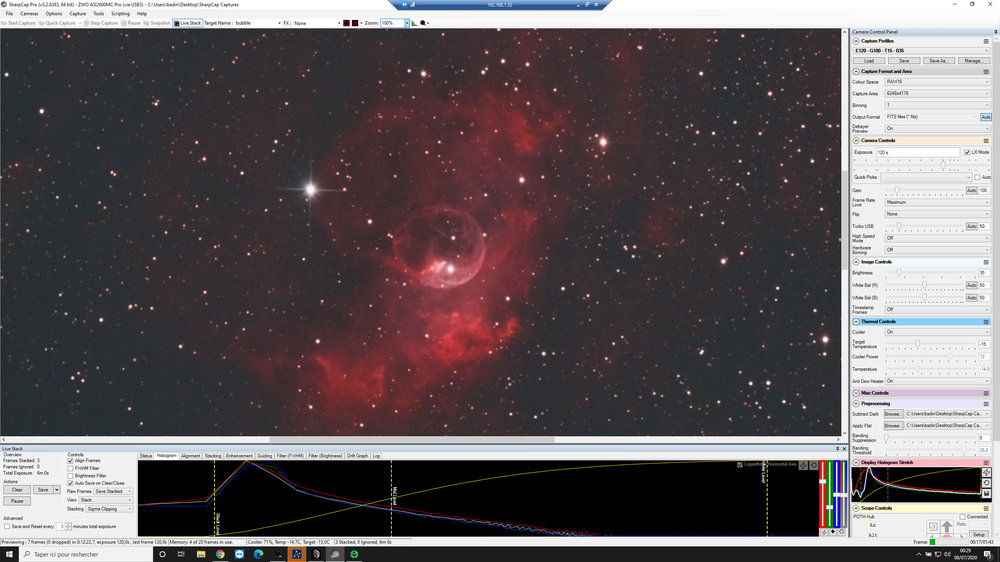Toggle Logarithmic Horizontal Axis checkbox

click(740, 465)
